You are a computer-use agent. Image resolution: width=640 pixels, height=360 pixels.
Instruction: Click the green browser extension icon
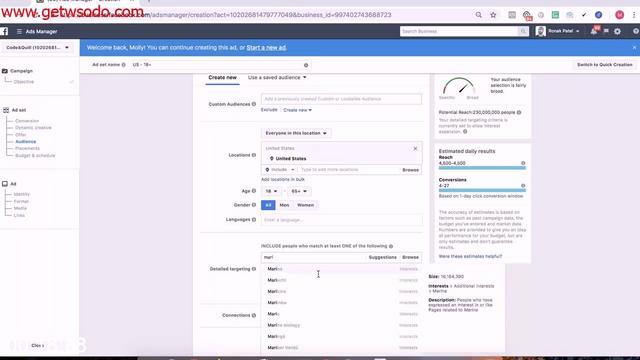[x=555, y=15]
